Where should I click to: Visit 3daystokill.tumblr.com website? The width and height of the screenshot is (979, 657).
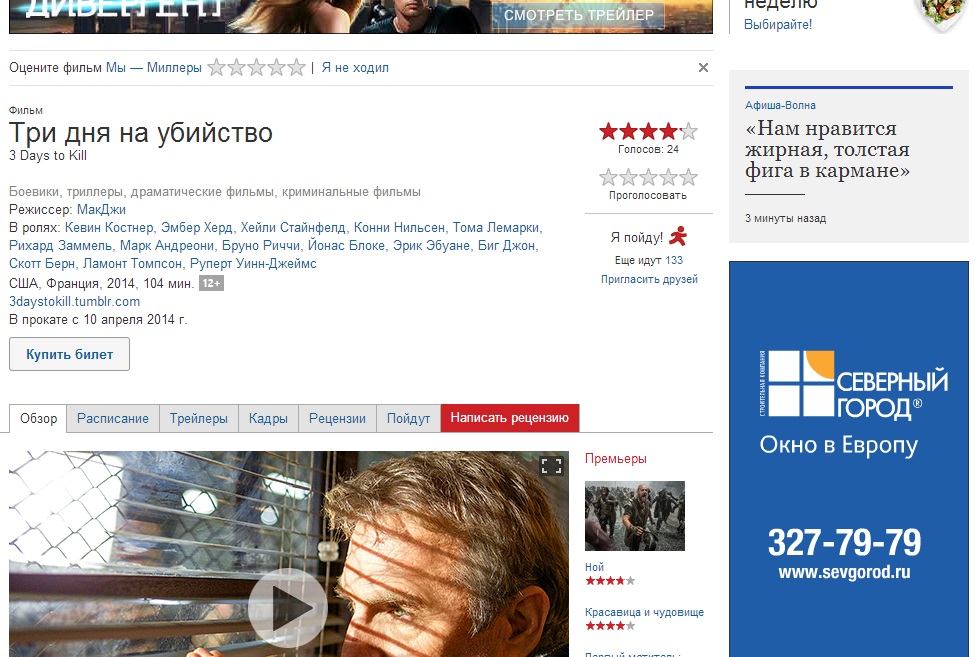click(x=74, y=301)
